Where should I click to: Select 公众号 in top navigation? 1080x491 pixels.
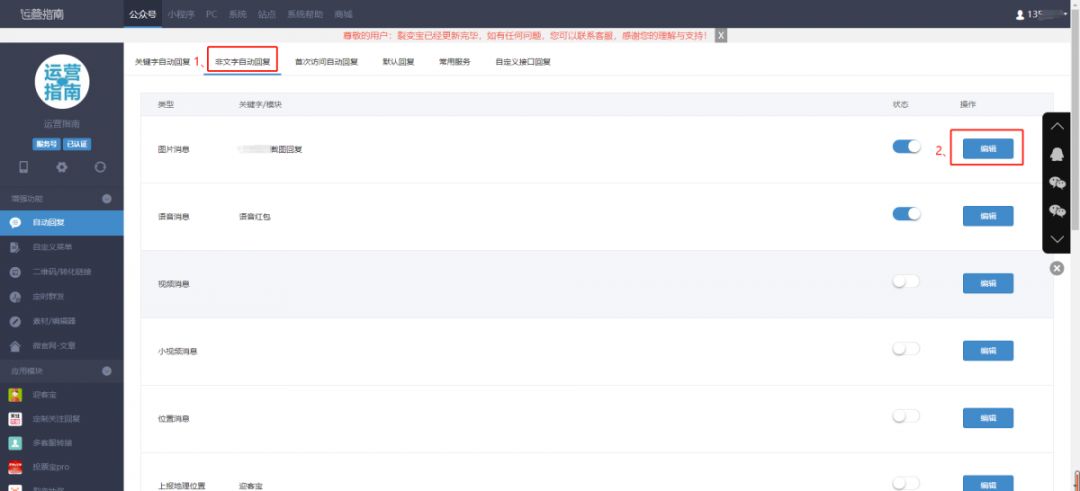pyautogui.click(x=143, y=14)
